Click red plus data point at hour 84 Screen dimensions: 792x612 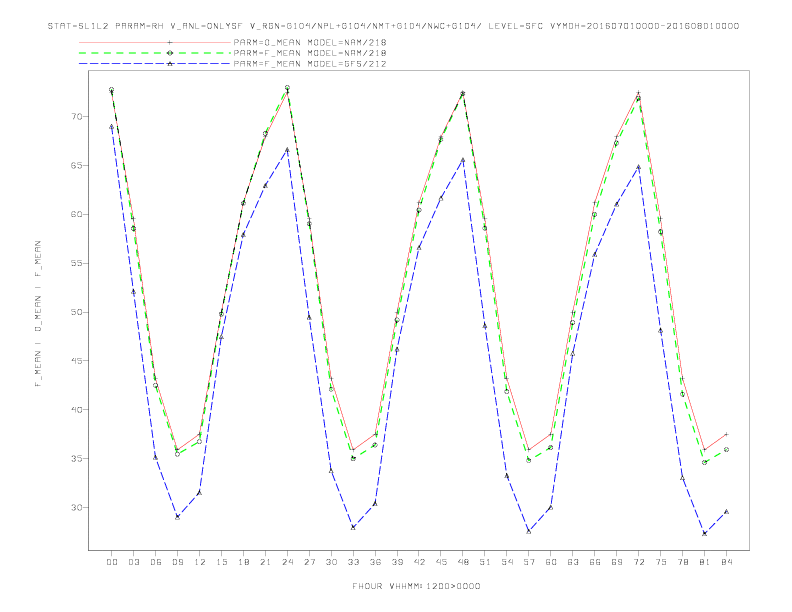(726, 434)
